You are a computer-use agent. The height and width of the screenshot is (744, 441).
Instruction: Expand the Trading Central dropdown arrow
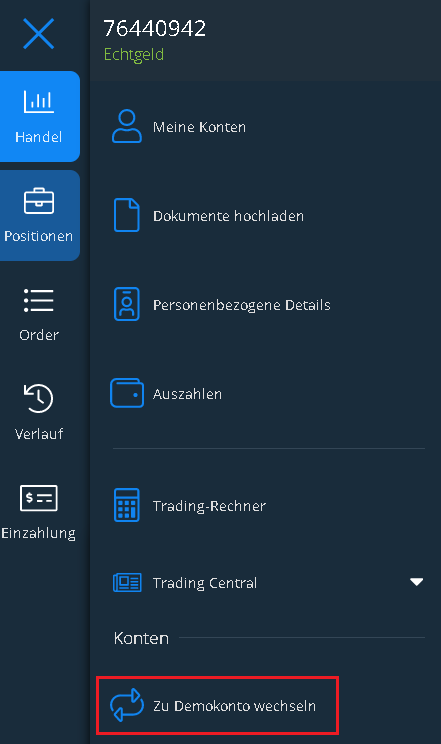point(416,582)
